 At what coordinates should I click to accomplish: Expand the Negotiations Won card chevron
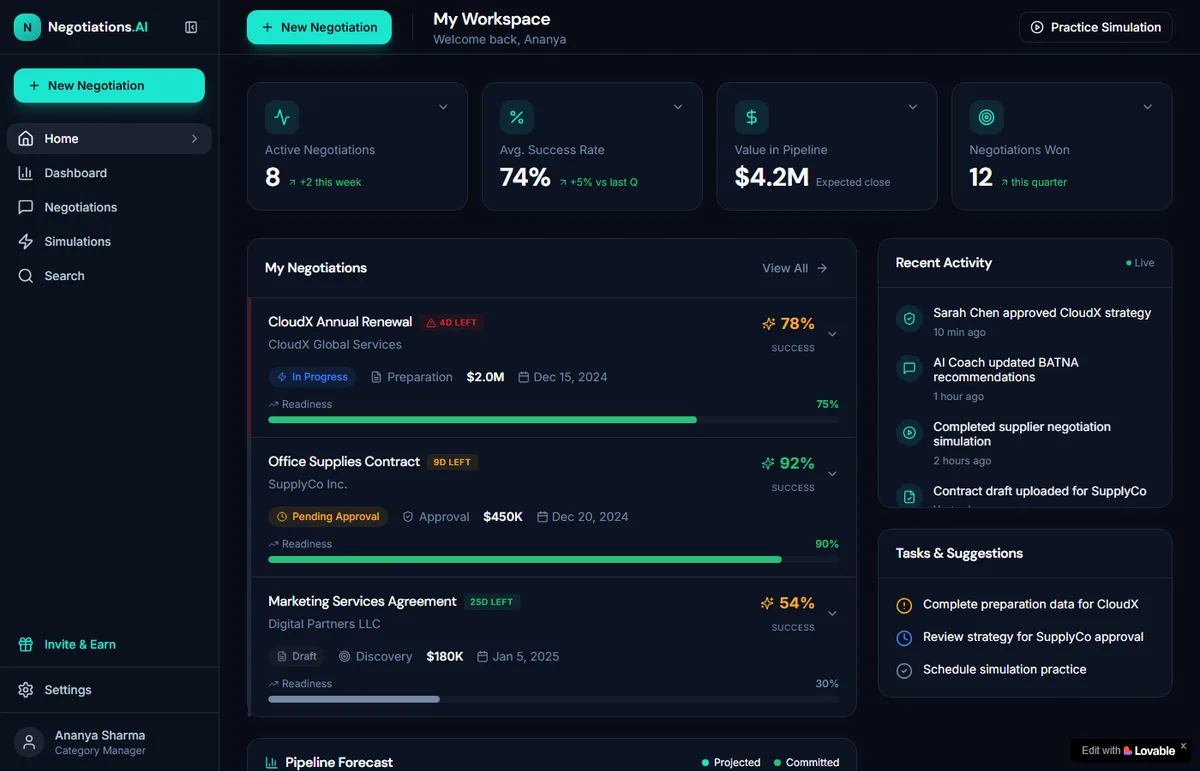1148,107
